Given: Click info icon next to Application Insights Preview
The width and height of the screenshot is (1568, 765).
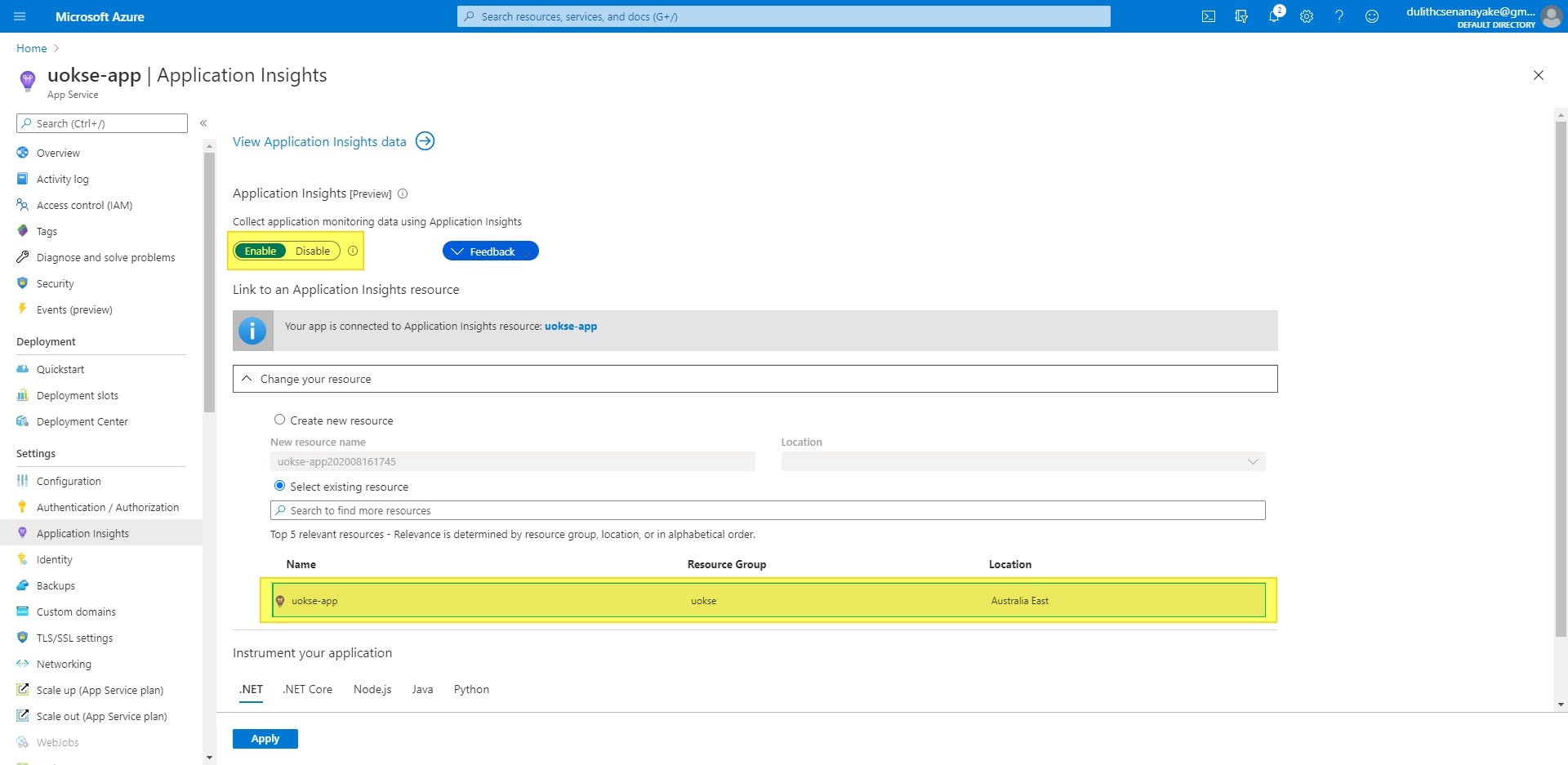Looking at the screenshot, I should coord(403,193).
